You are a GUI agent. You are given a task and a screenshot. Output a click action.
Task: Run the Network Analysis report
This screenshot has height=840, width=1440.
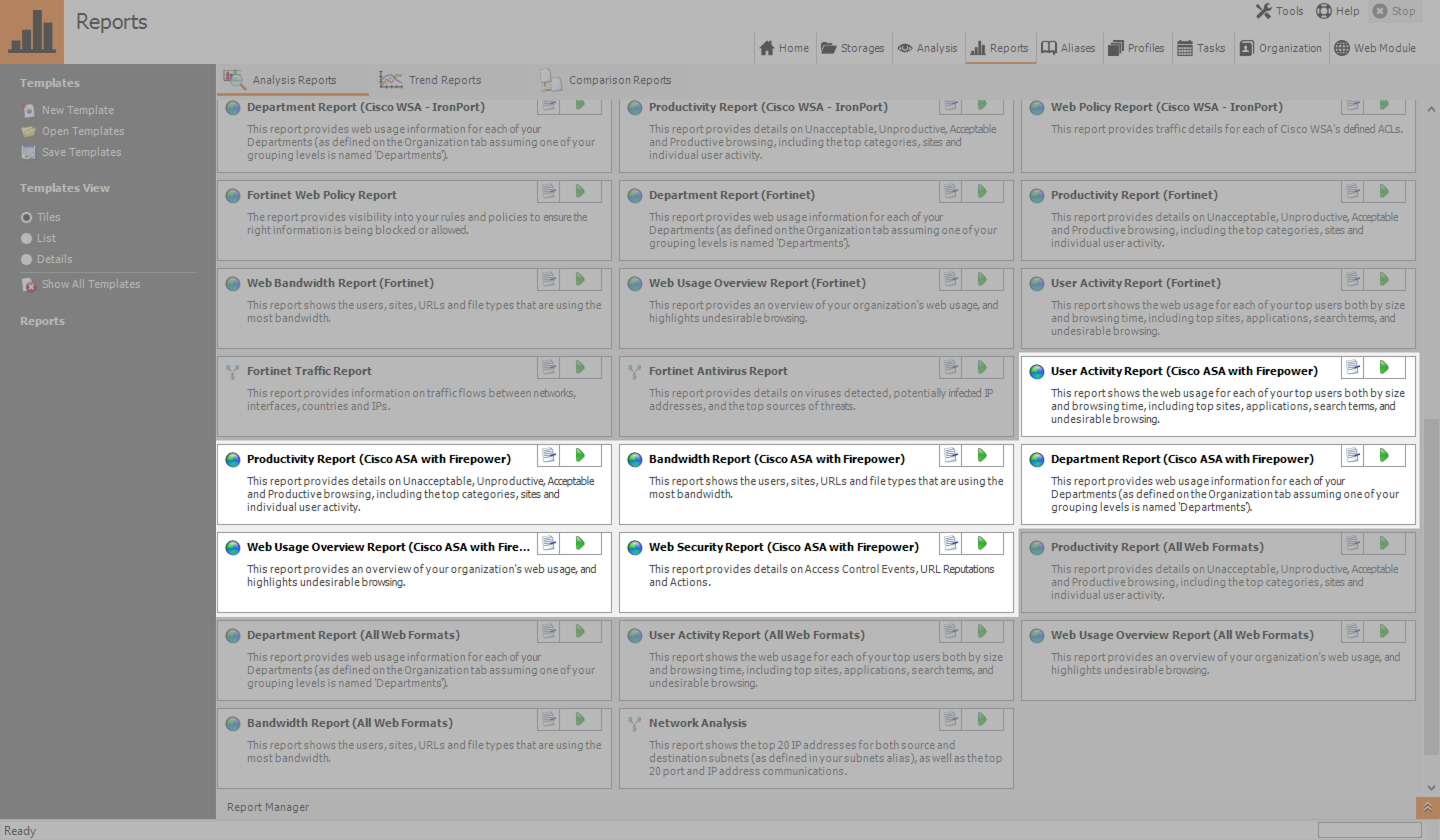[x=982, y=719]
